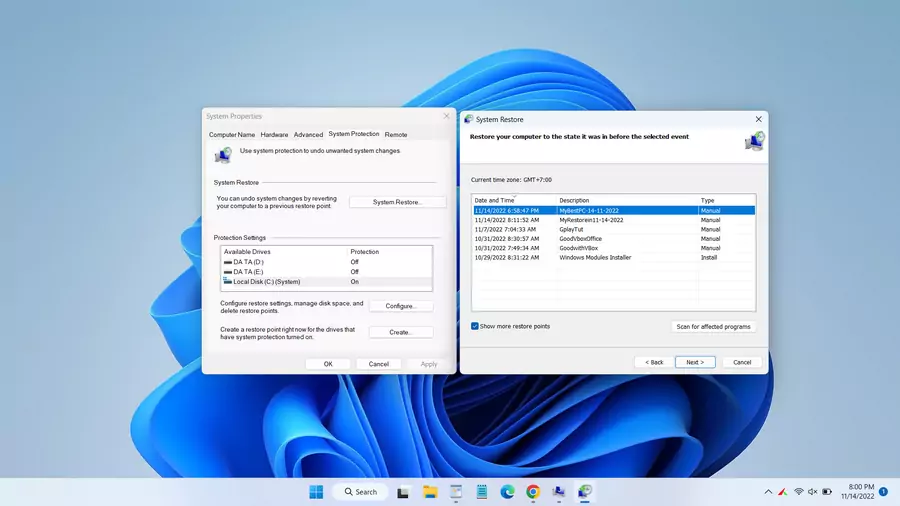Click the Off status of DATA (D:)

(x=354, y=262)
